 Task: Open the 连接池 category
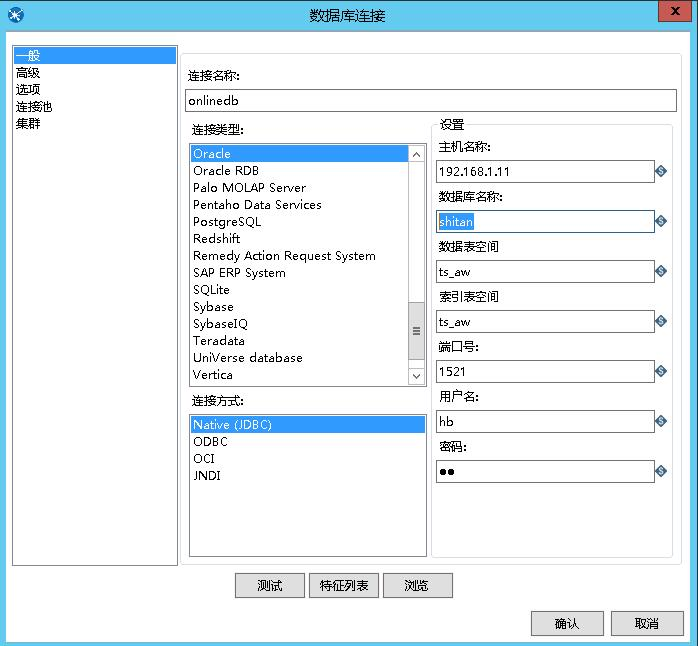pos(95,106)
